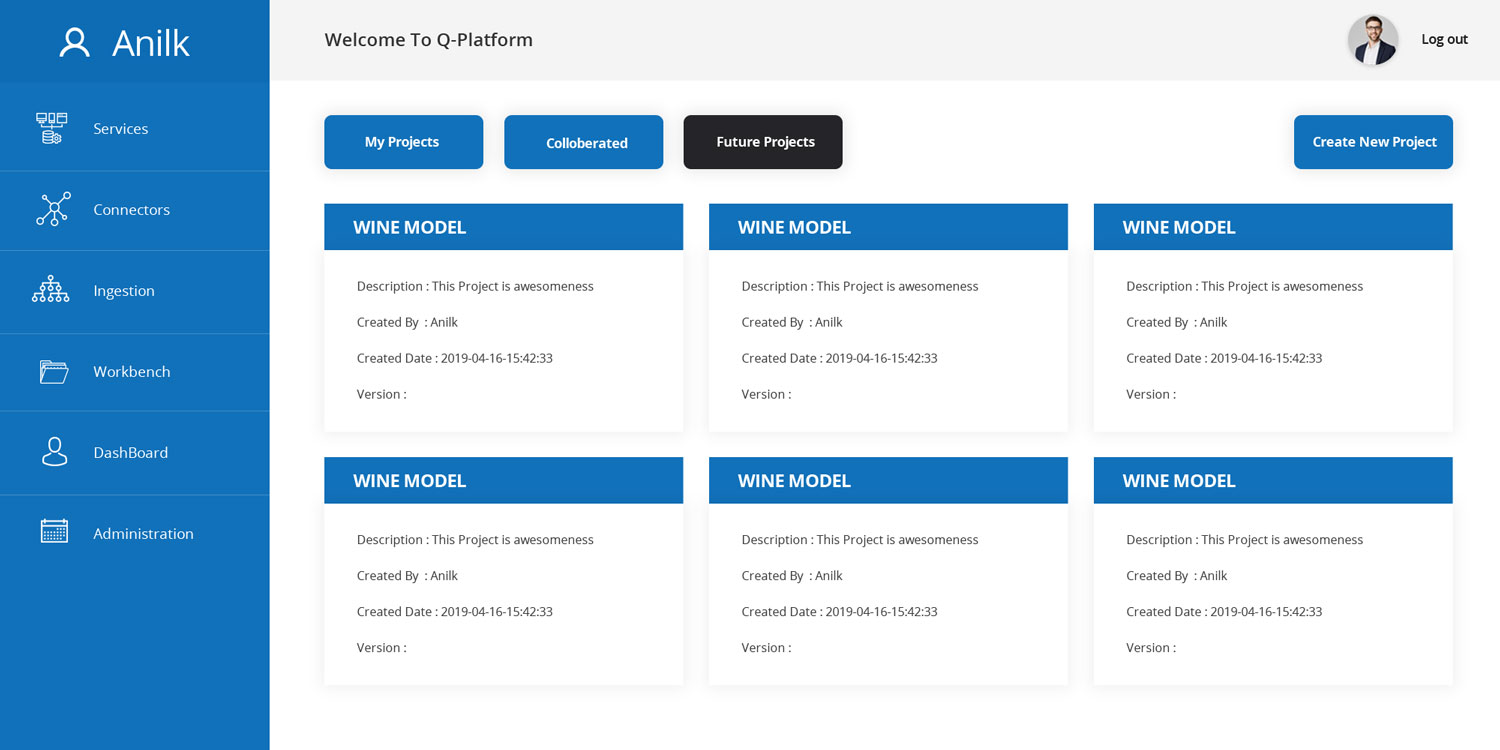Open the Colloberated tab
This screenshot has height=750, width=1500.
pos(584,142)
